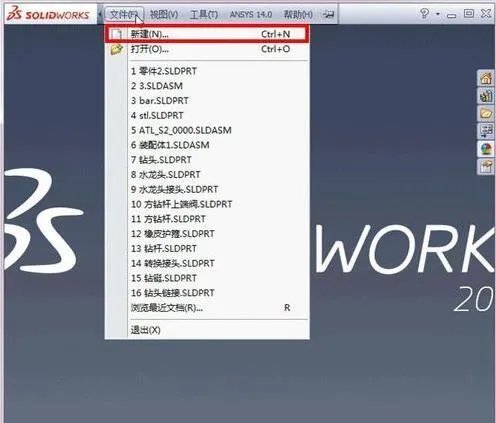
Task: Choose 新建(N)... to create new document
Action: coord(207,34)
